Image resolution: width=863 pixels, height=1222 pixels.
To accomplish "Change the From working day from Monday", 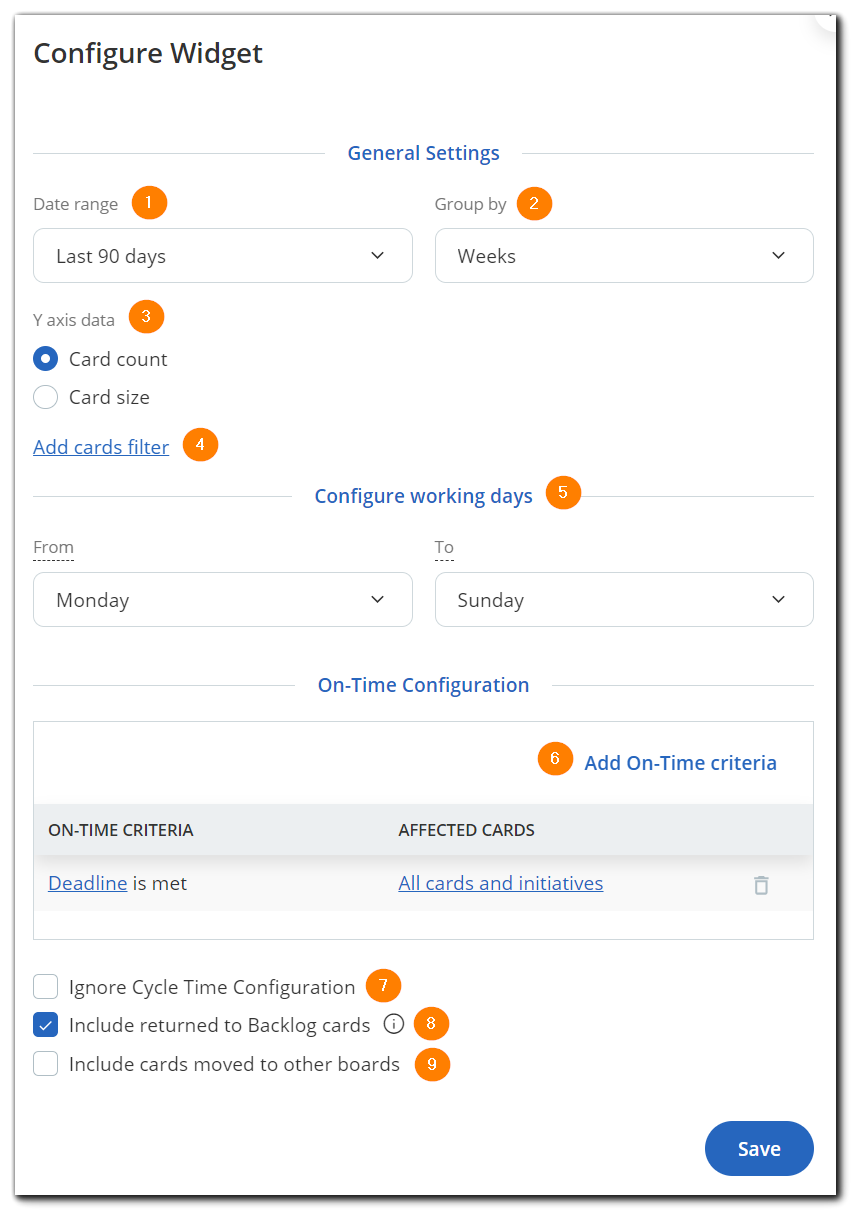I will point(222,600).
